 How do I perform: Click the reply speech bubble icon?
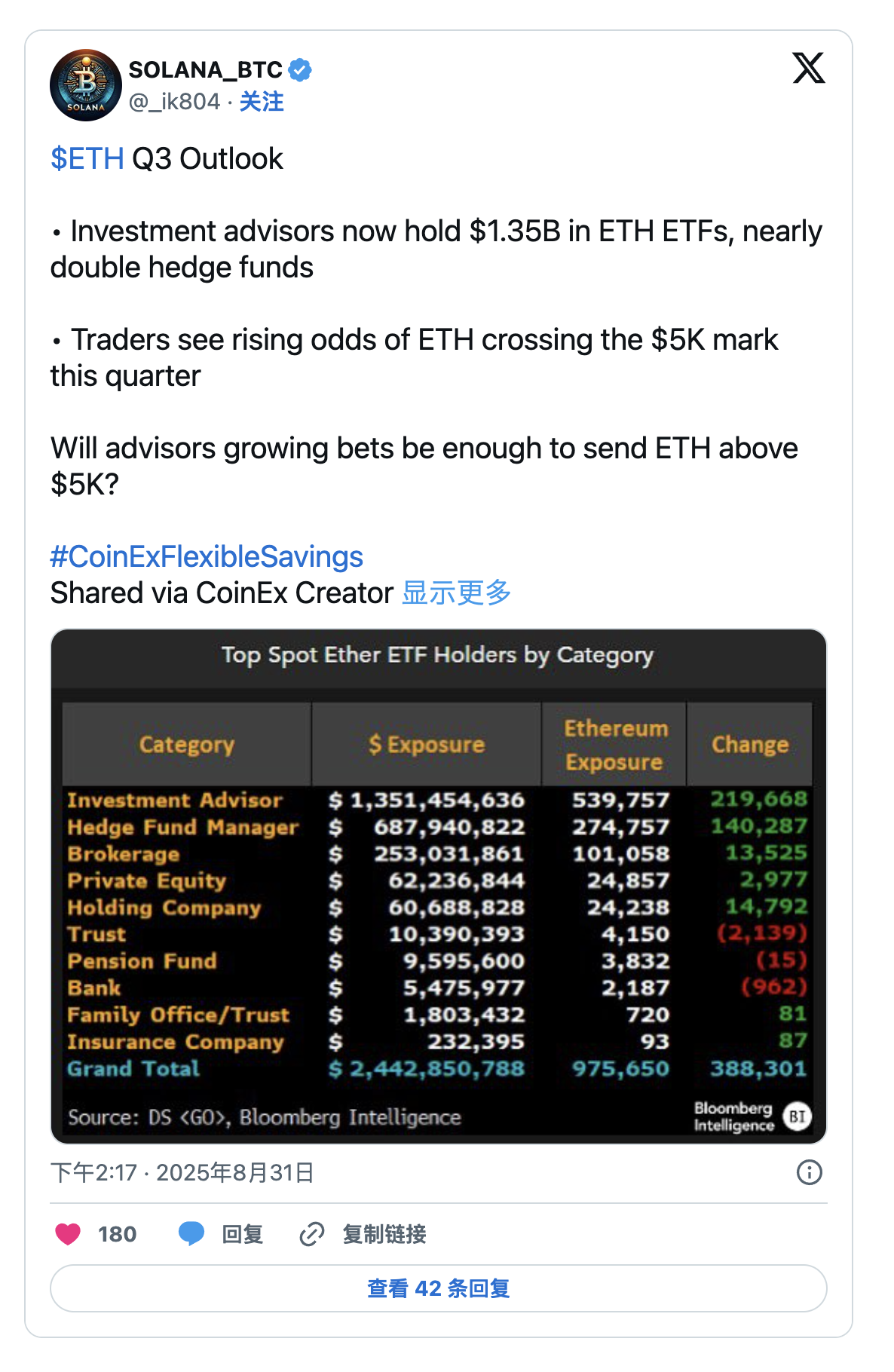click(191, 1234)
